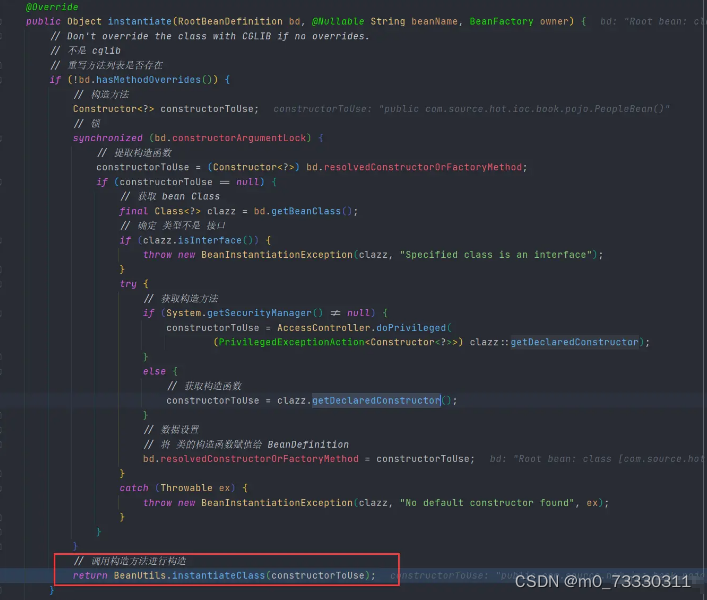Click the constructorArgumentLock field

coord(239,138)
